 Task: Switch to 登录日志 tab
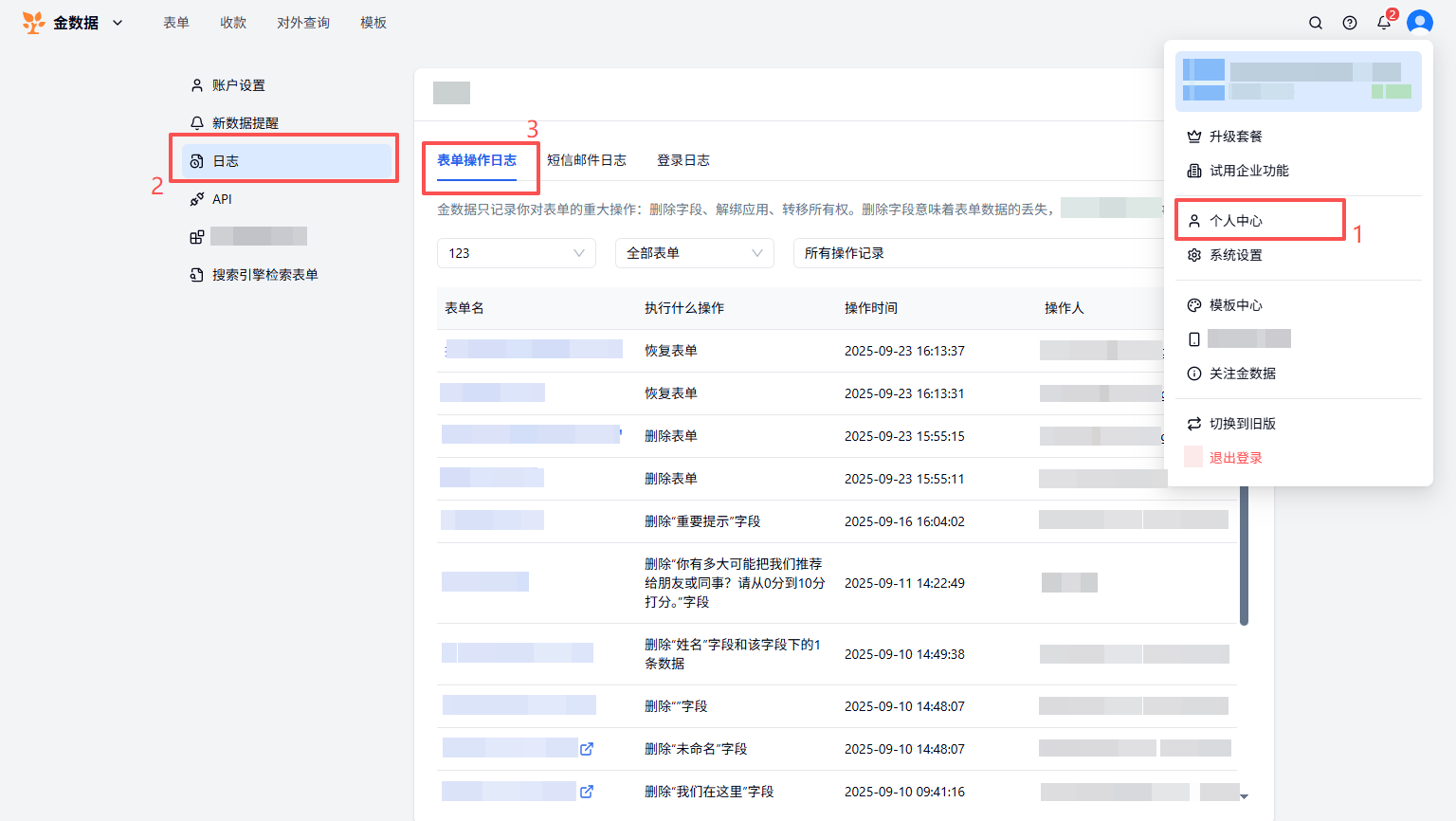point(682,160)
